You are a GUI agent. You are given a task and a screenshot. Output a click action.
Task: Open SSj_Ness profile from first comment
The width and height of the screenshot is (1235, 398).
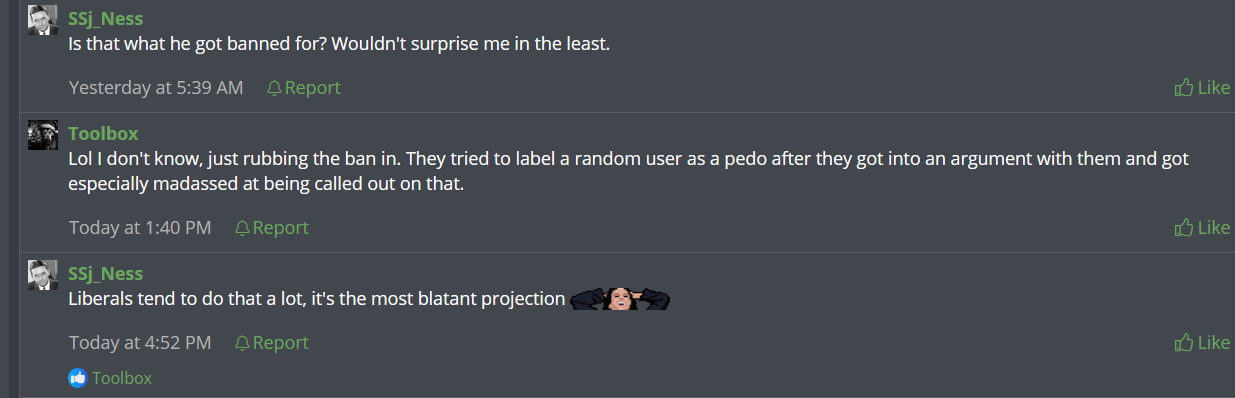(x=106, y=19)
